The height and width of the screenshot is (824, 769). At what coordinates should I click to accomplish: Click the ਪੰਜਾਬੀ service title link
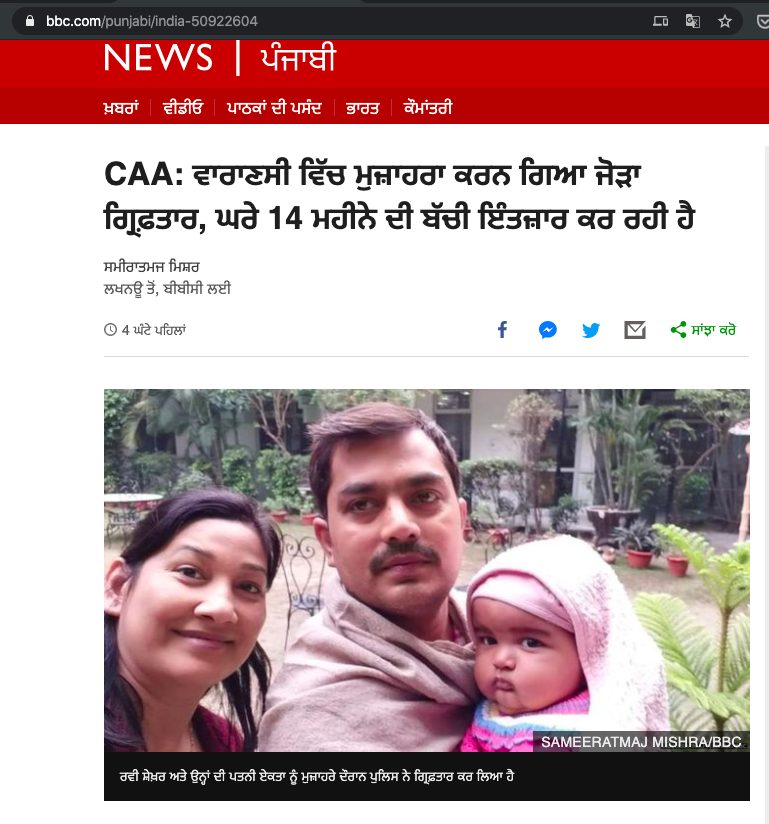click(298, 57)
